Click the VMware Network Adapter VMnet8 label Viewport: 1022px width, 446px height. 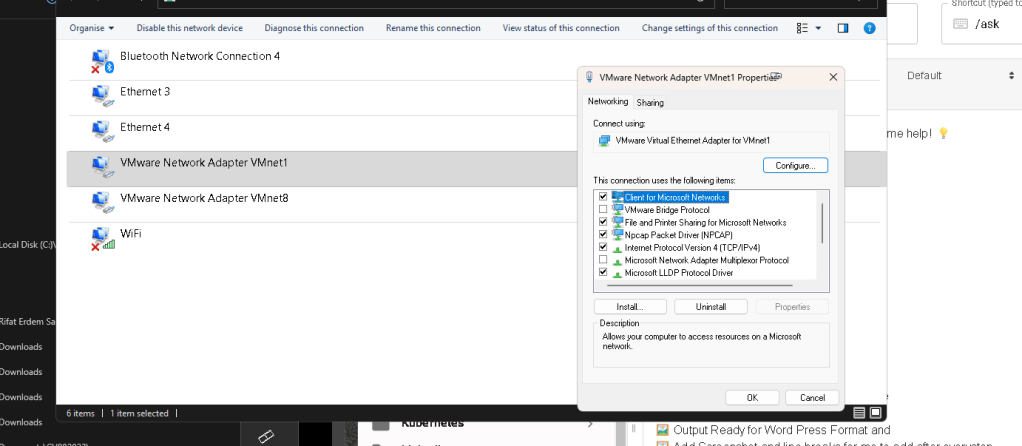(x=204, y=198)
